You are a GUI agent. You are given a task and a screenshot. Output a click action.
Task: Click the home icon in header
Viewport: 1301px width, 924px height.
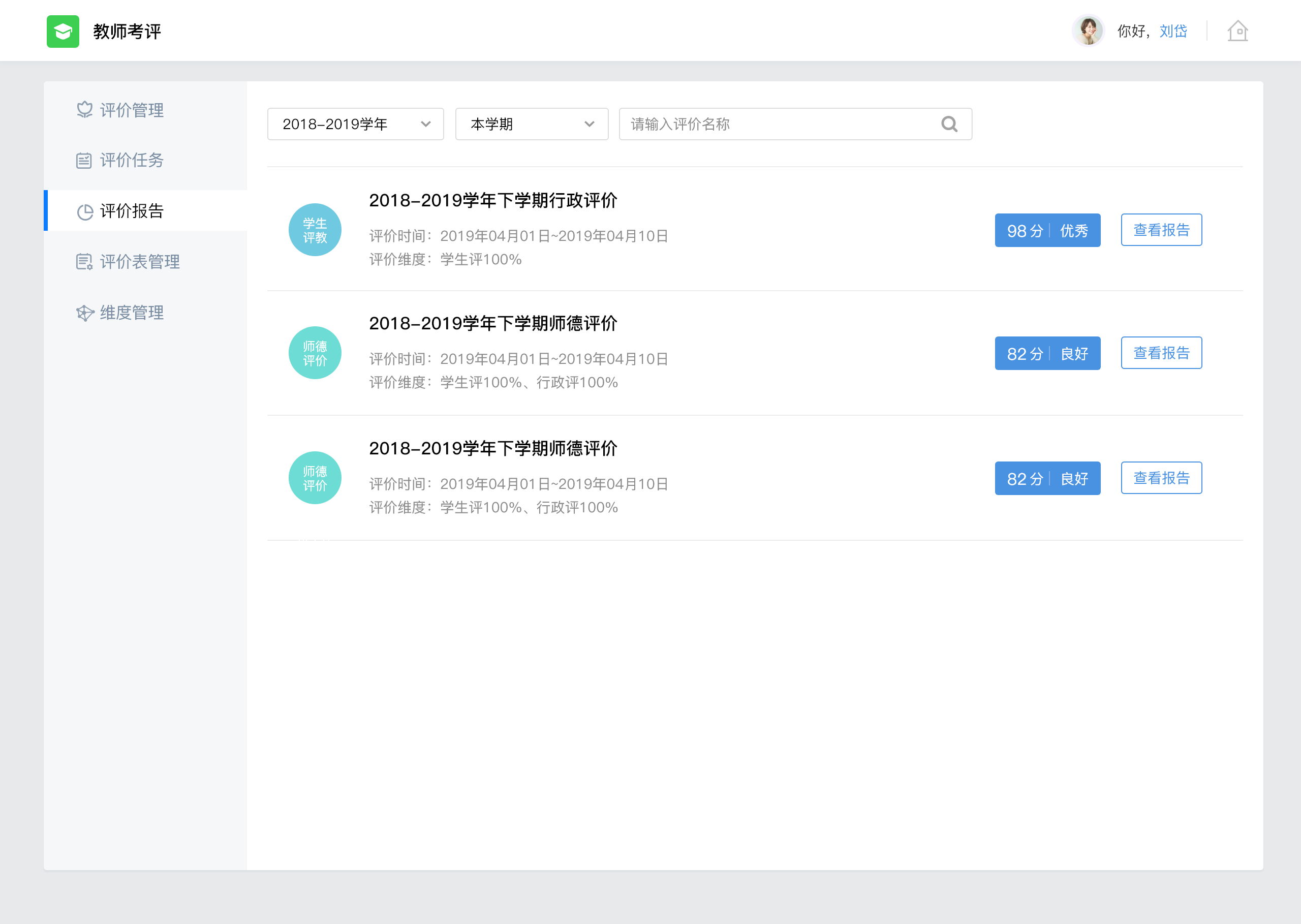[1237, 32]
